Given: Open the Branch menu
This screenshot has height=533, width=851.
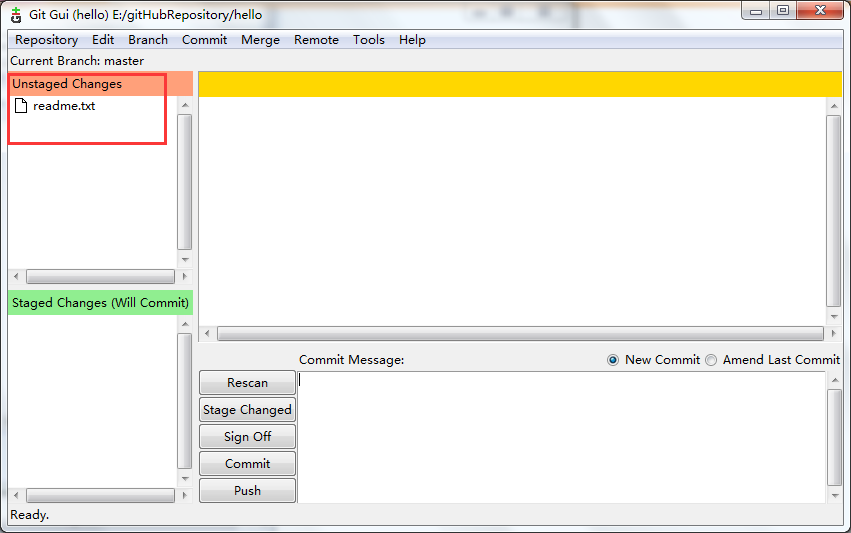Looking at the screenshot, I should coord(148,40).
